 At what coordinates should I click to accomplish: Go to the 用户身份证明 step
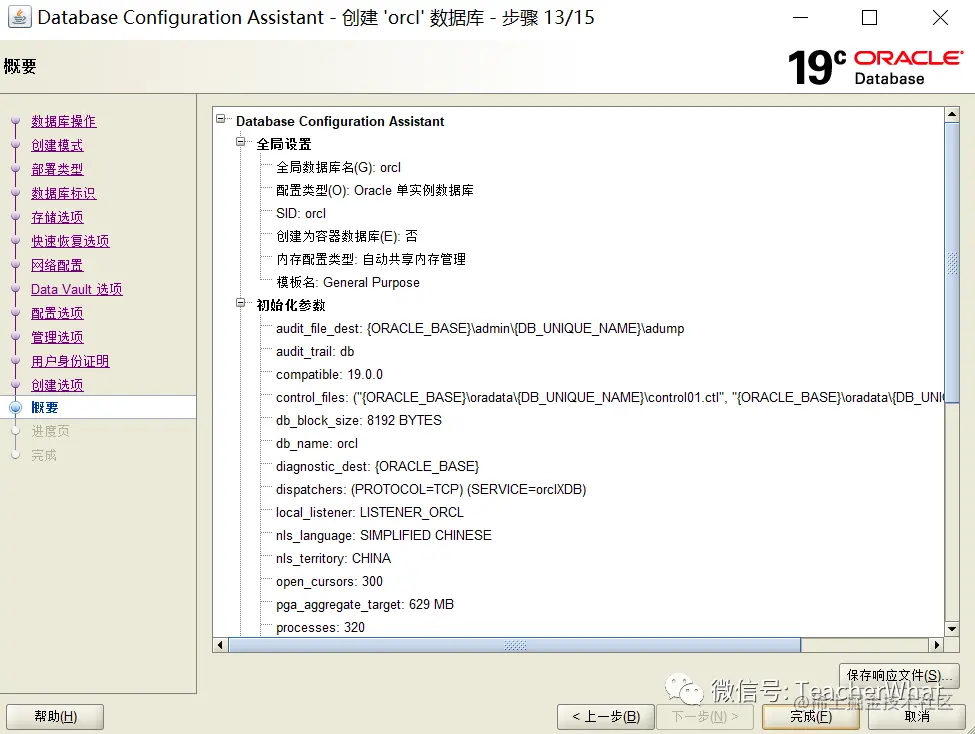(70, 361)
